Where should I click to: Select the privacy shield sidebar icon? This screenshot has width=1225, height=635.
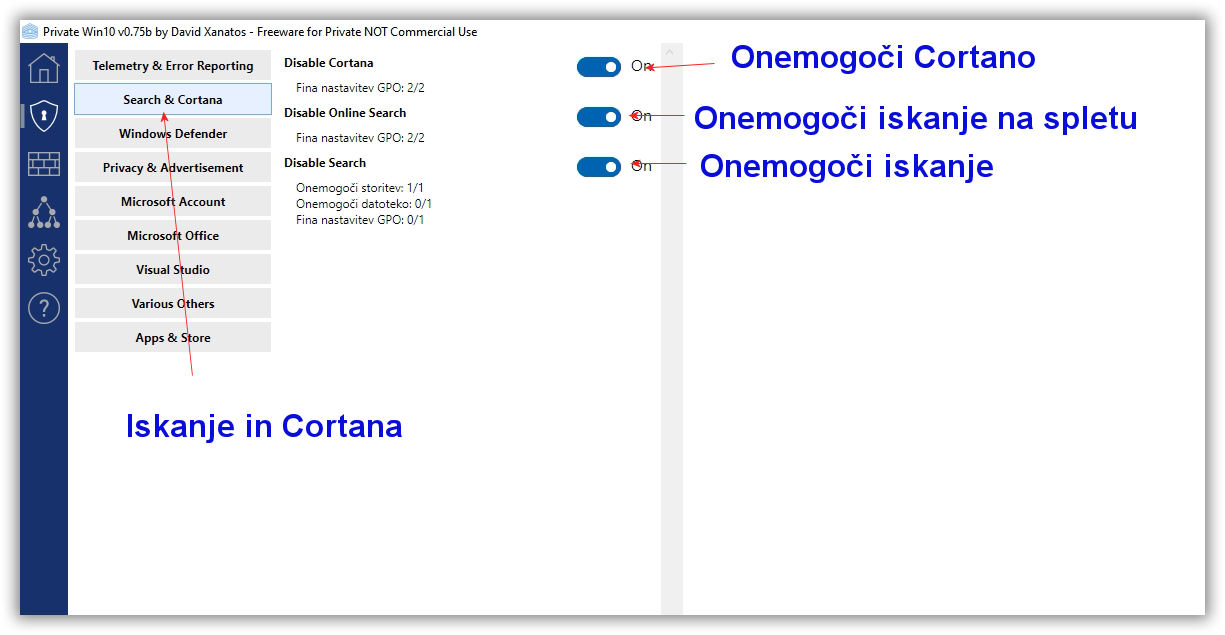click(x=44, y=116)
